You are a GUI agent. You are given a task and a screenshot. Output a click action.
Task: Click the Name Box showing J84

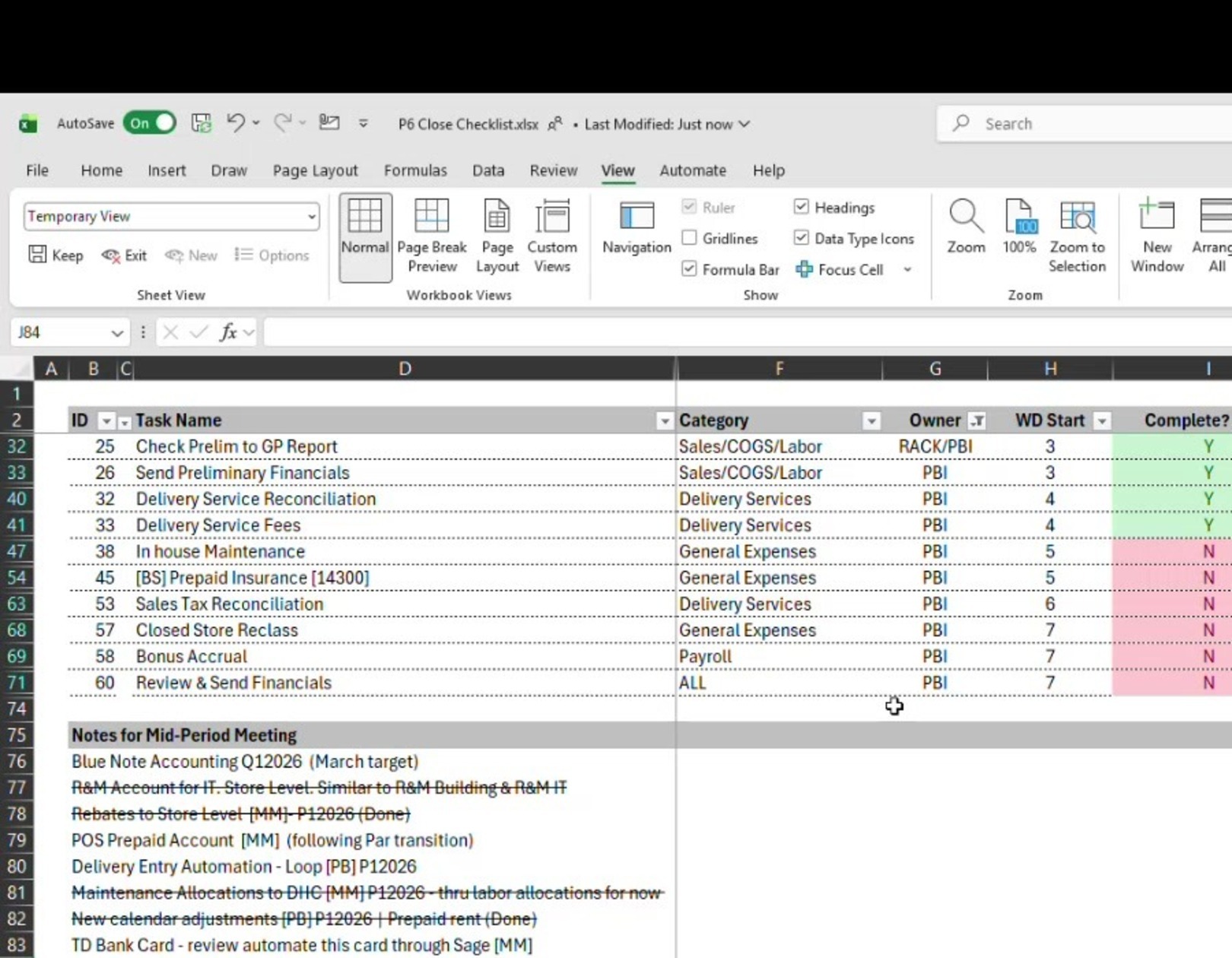click(x=60, y=332)
